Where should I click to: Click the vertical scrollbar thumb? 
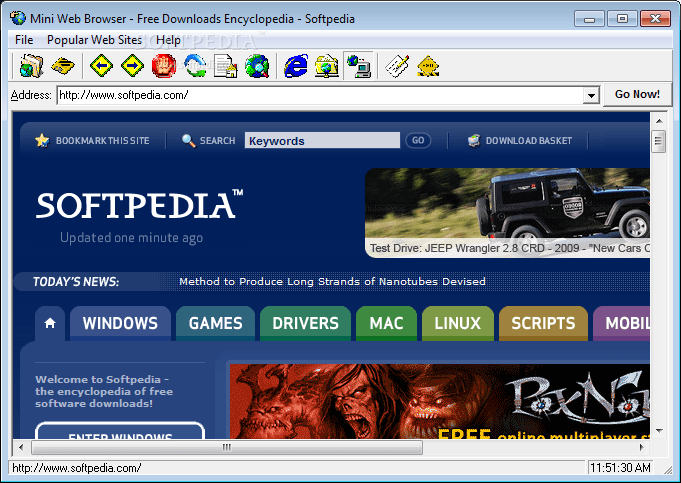point(658,141)
